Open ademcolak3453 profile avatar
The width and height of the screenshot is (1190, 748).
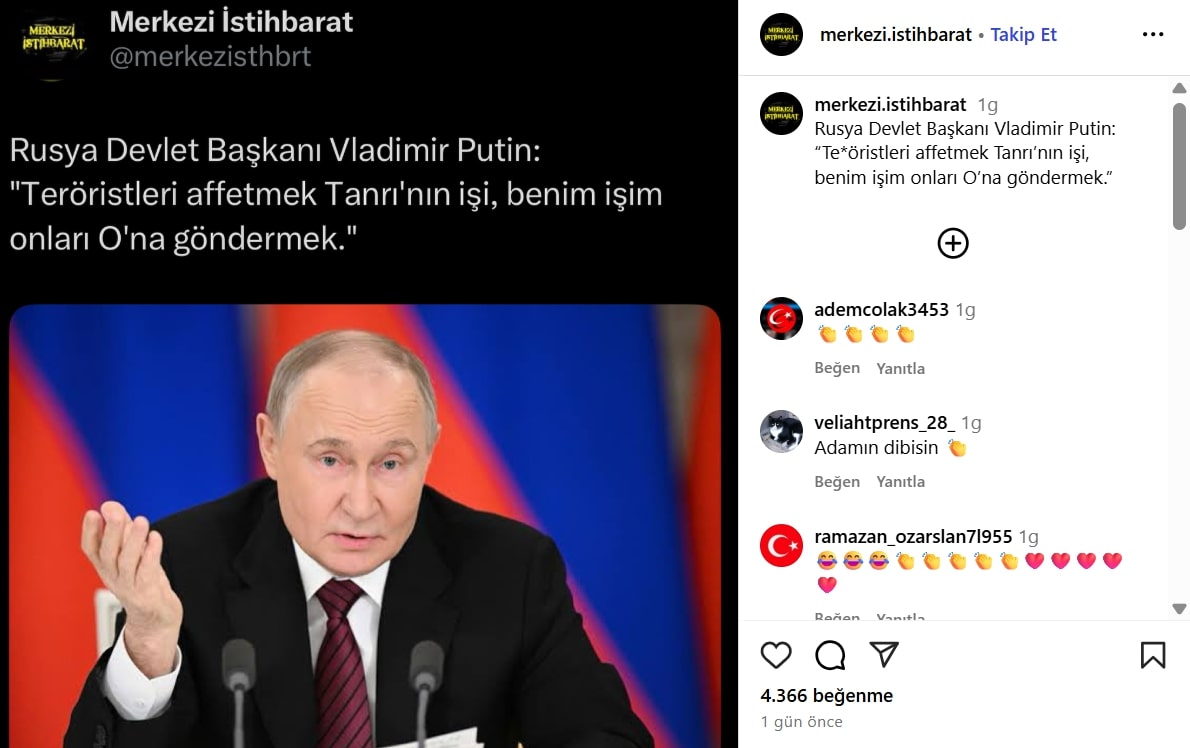[781, 319]
